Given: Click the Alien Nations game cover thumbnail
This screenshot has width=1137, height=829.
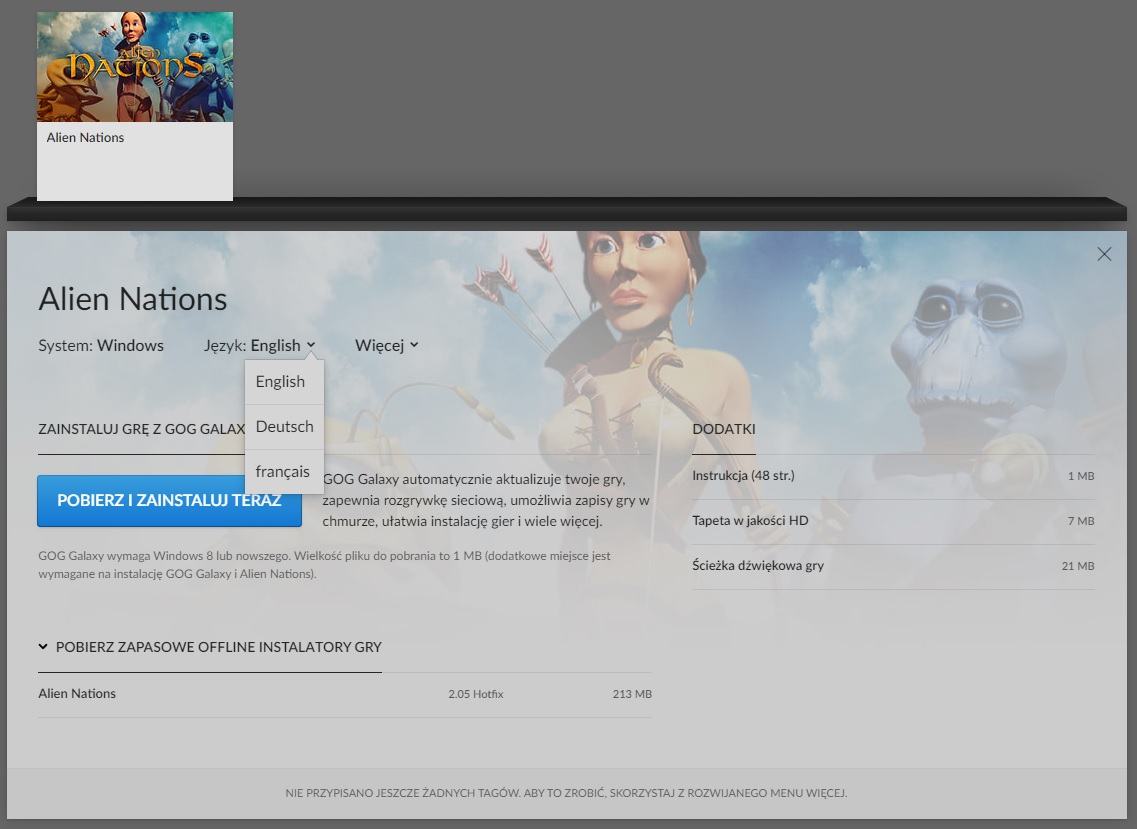Looking at the screenshot, I should (135, 67).
